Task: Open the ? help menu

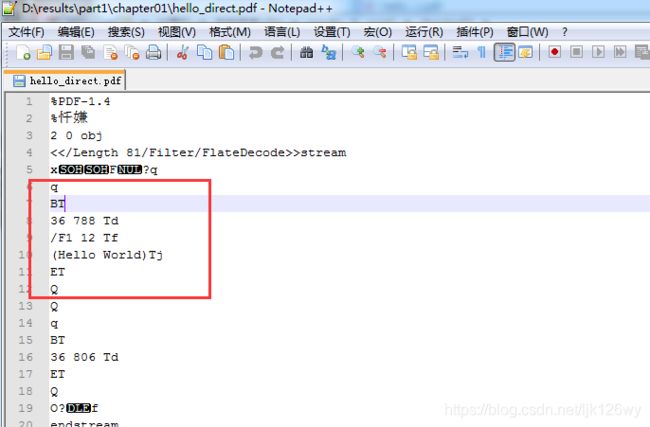Action: click(x=564, y=32)
